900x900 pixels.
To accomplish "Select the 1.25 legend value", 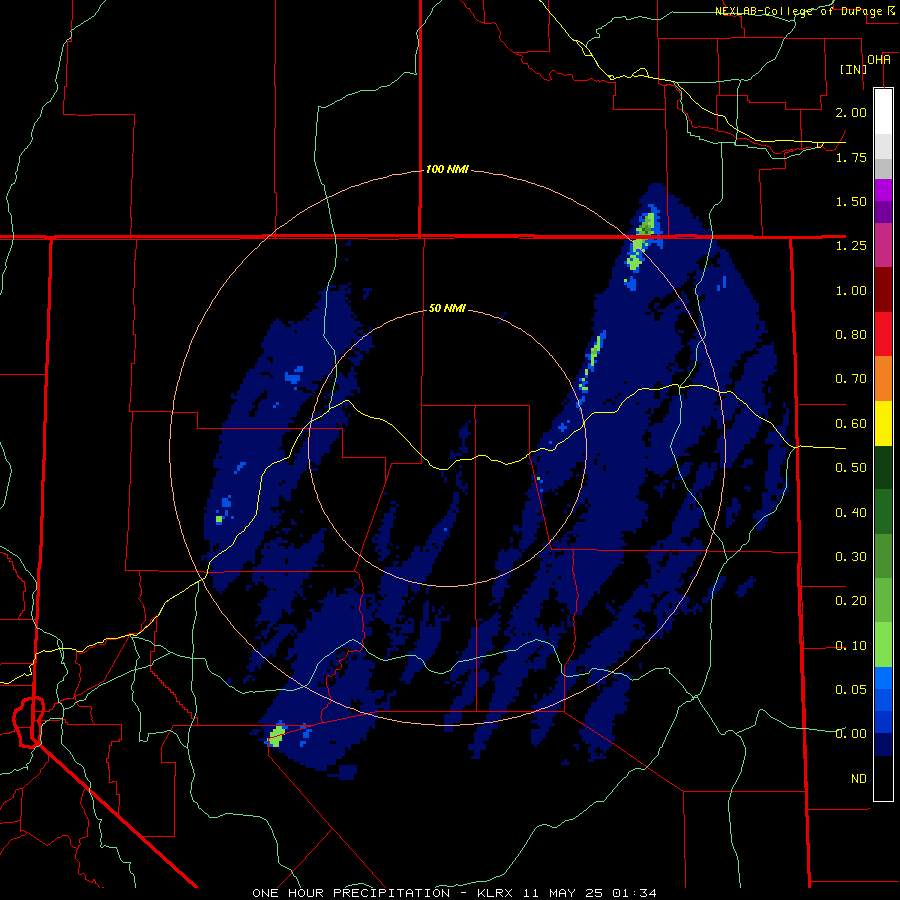I will coord(851,246).
